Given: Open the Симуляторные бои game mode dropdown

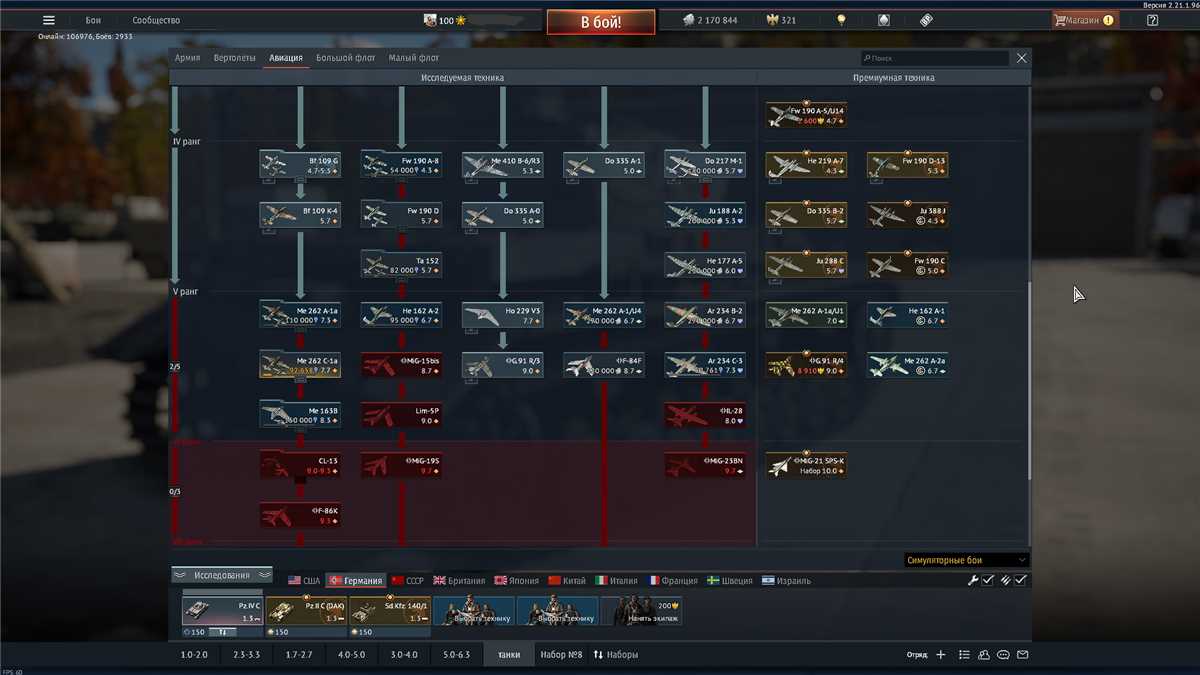Looking at the screenshot, I should click(x=966, y=560).
